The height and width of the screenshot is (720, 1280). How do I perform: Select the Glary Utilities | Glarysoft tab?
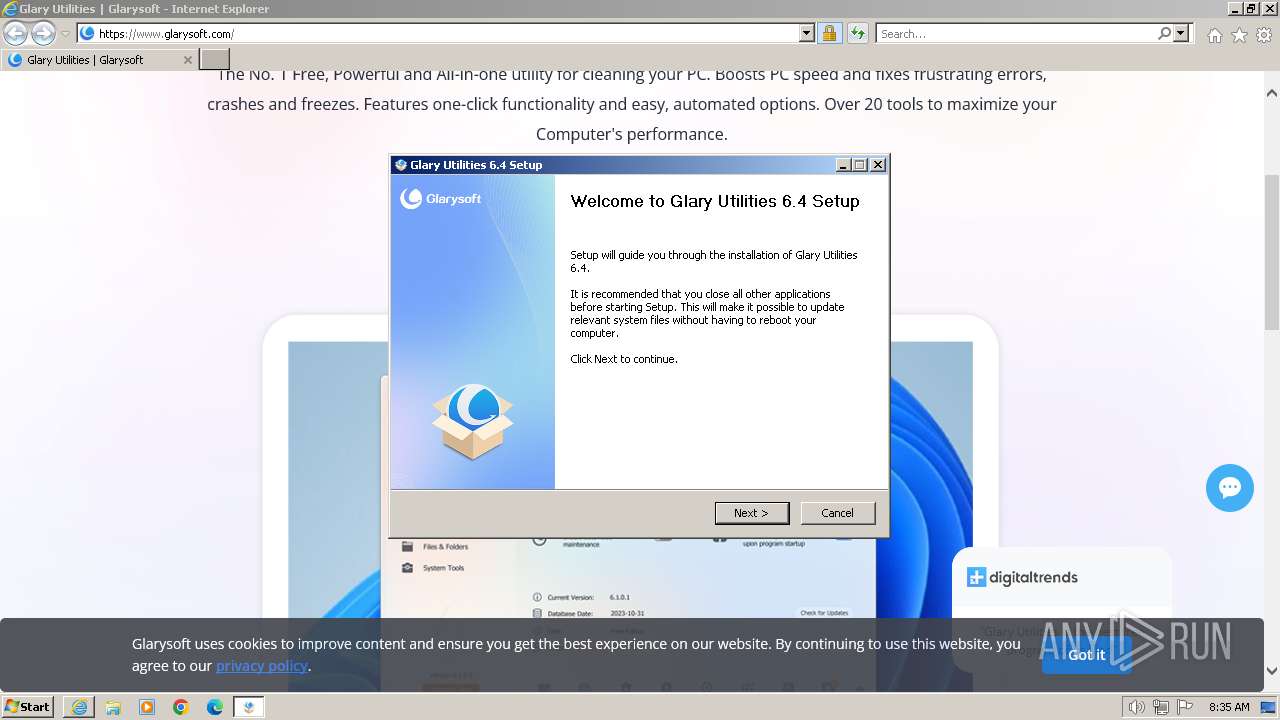pyautogui.click(x=100, y=60)
